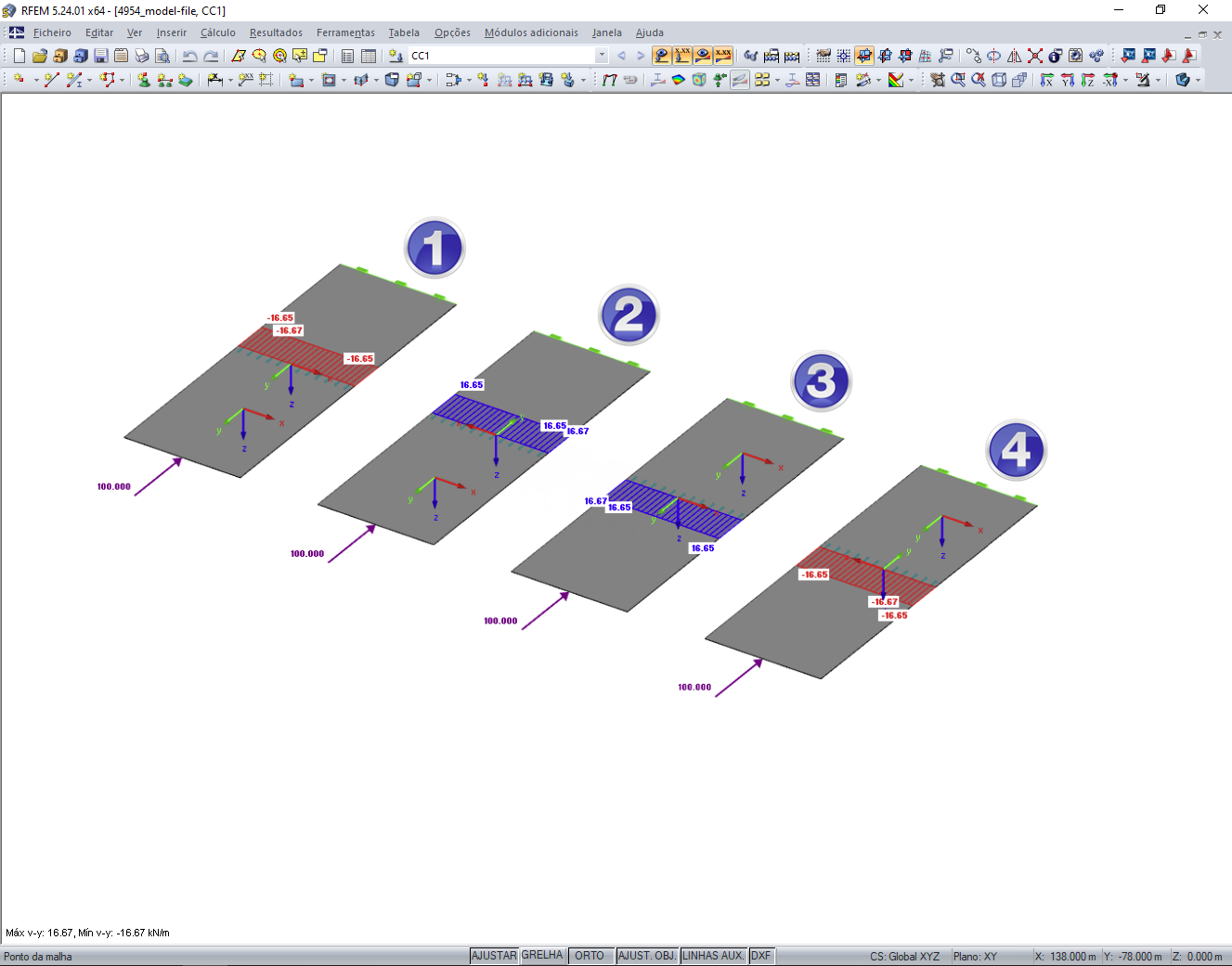Open the blue filing cabinet block manager icon
1232x966 pixels.
pyautogui.click(x=81, y=56)
